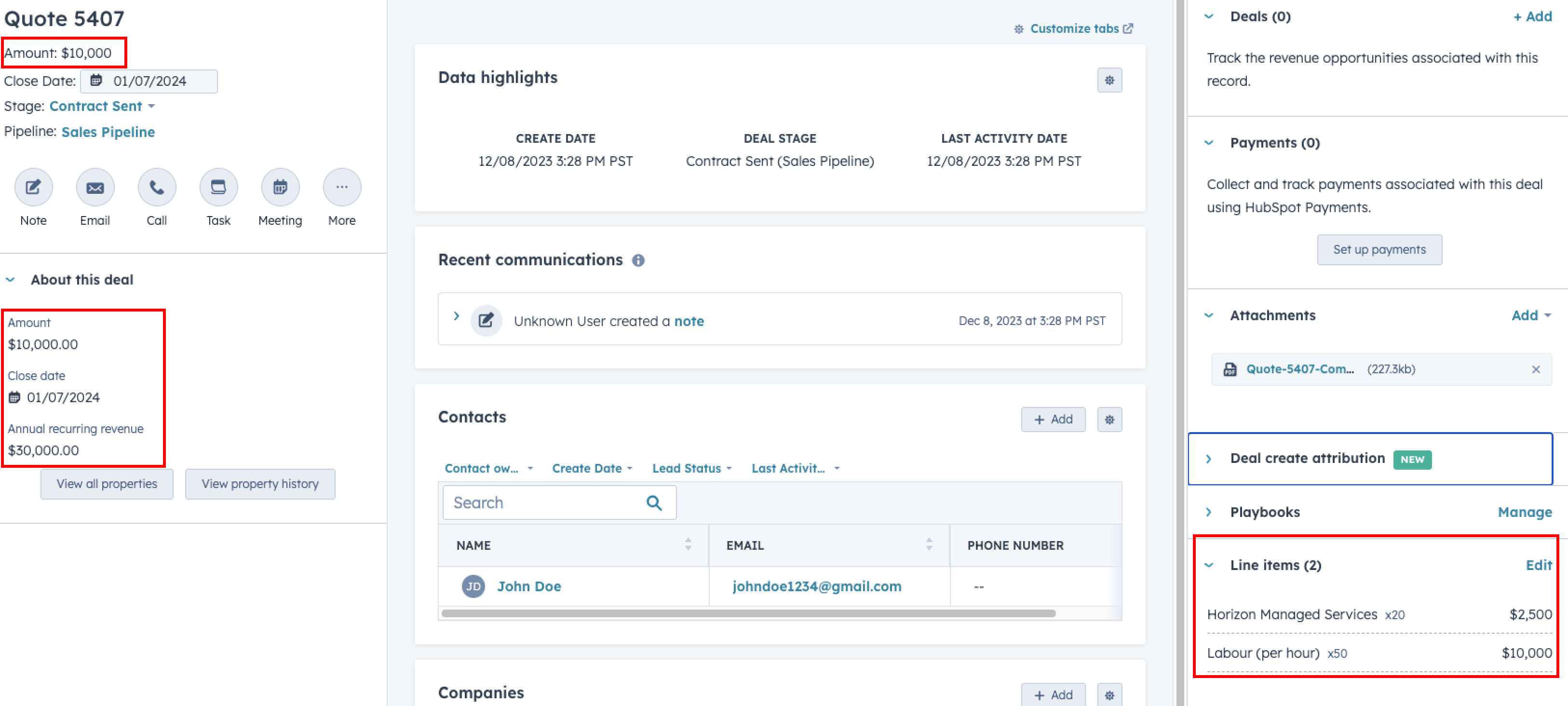Add a contact with the Contacts Add button
This screenshot has height=706, width=1568.
tap(1053, 420)
